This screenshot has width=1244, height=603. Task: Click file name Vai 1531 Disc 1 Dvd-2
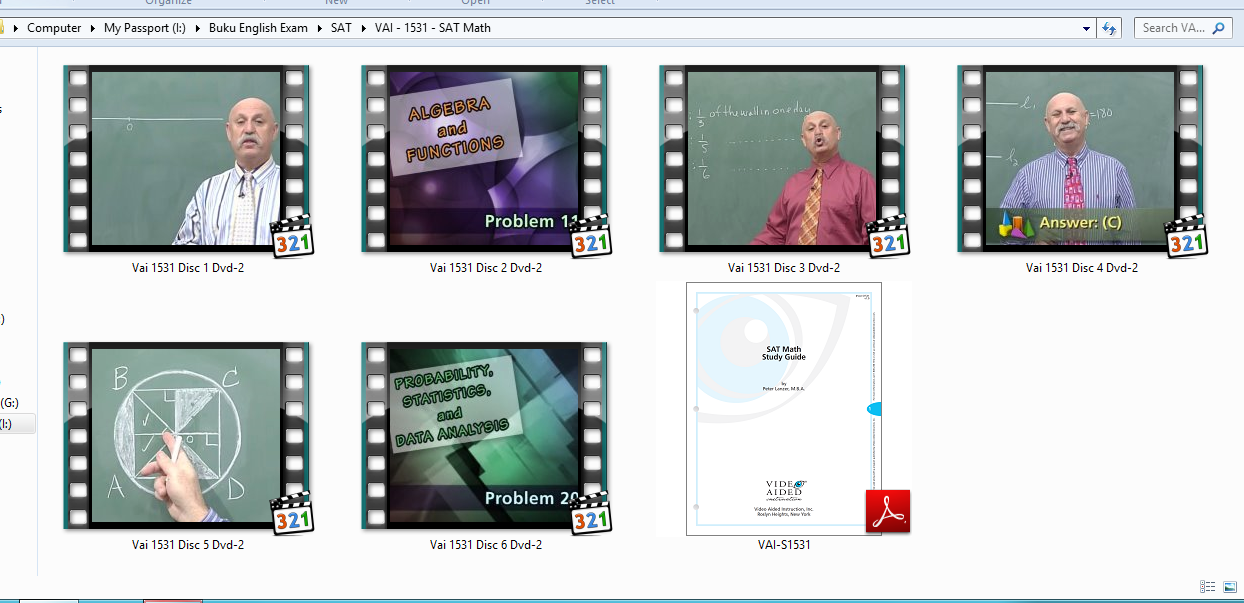(188, 268)
